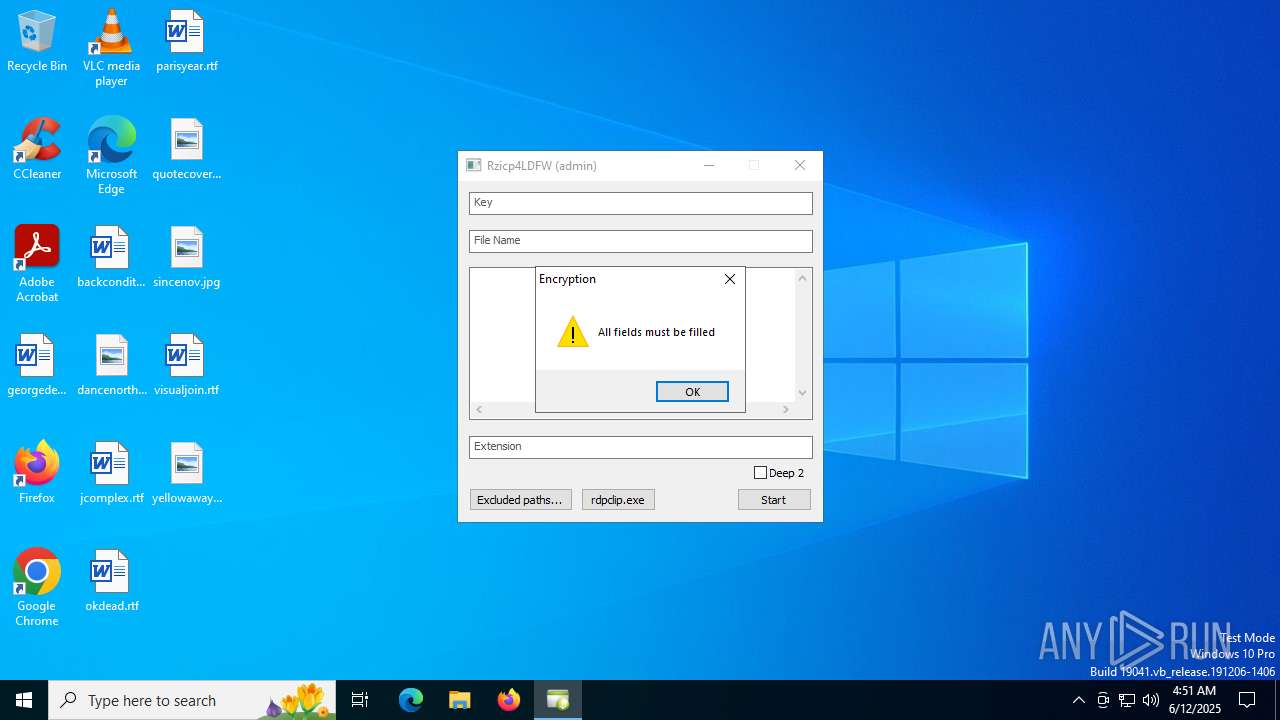Open Task View in the taskbar
Image resolution: width=1280 pixels, height=720 pixels.
(360, 700)
